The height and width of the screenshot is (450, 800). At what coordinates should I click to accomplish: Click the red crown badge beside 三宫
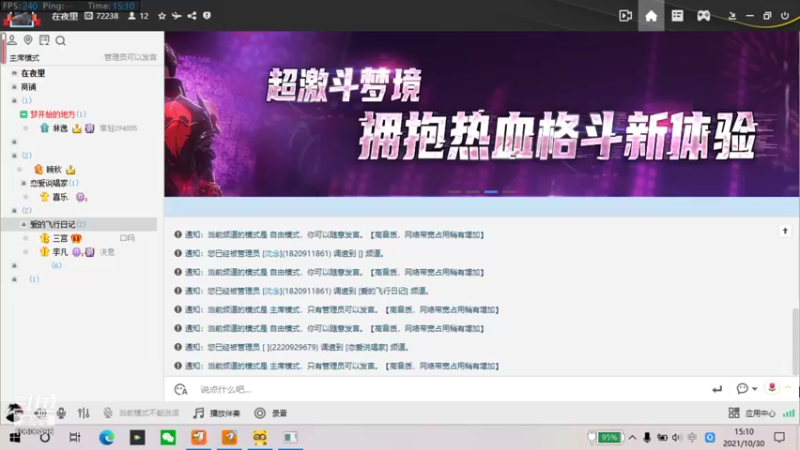pyautogui.click(x=76, y=238)
